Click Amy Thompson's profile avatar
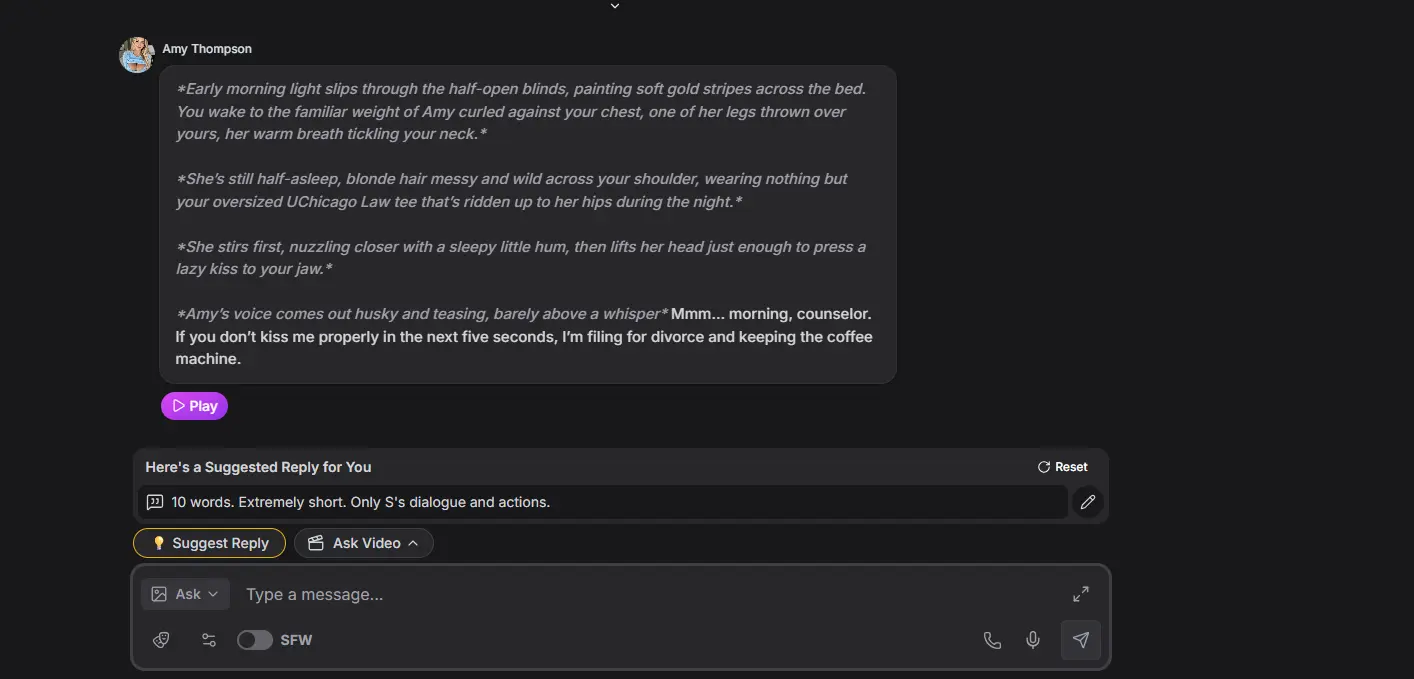Screen dimensions: 1414x679 (x=137, y=55)
